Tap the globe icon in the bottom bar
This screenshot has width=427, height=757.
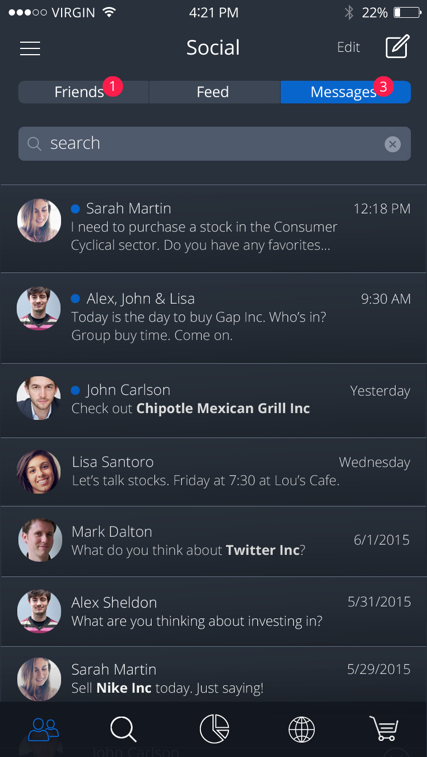pyautogui.click(x=301, y=729)
